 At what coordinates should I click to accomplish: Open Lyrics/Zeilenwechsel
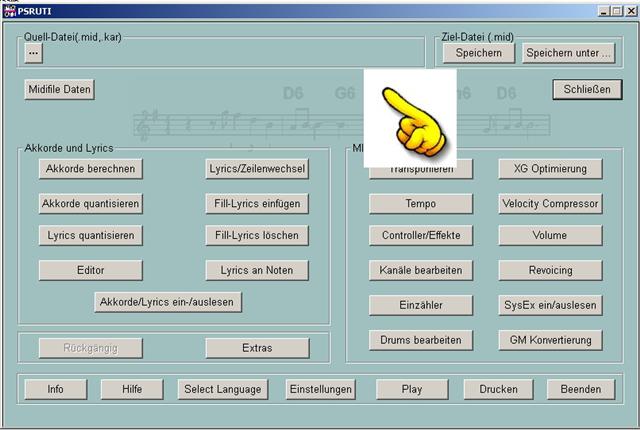[256, 169]
